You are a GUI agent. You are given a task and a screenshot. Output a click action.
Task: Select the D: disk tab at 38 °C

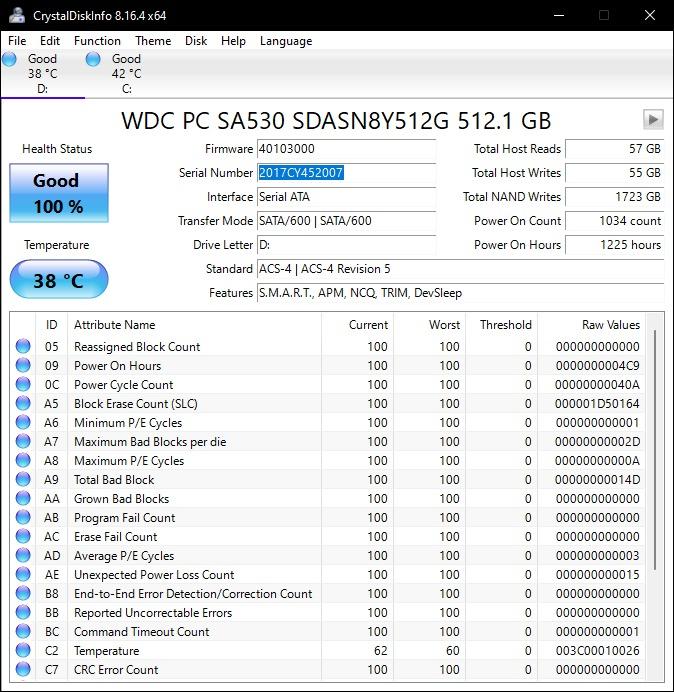(42, 73)
